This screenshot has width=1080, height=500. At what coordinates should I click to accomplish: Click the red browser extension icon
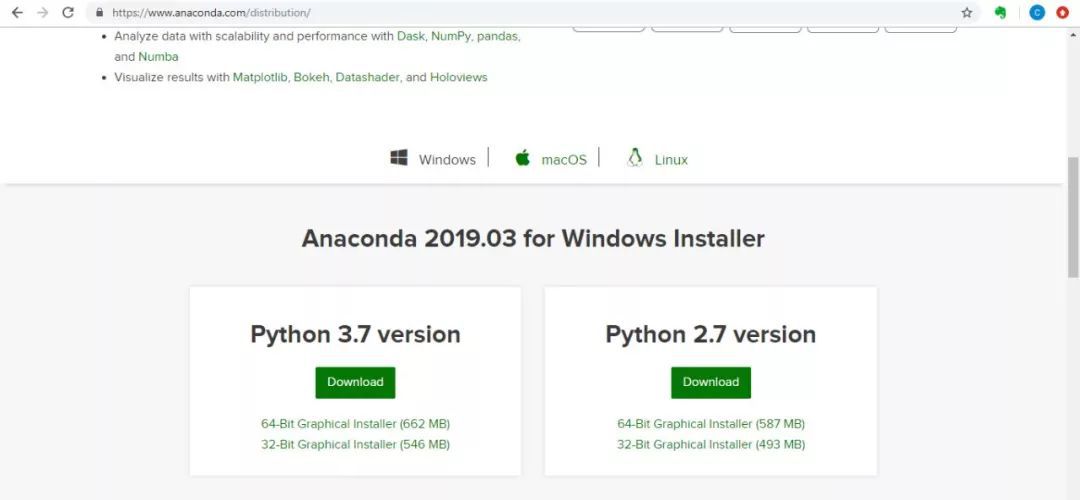coord(1062,12)
